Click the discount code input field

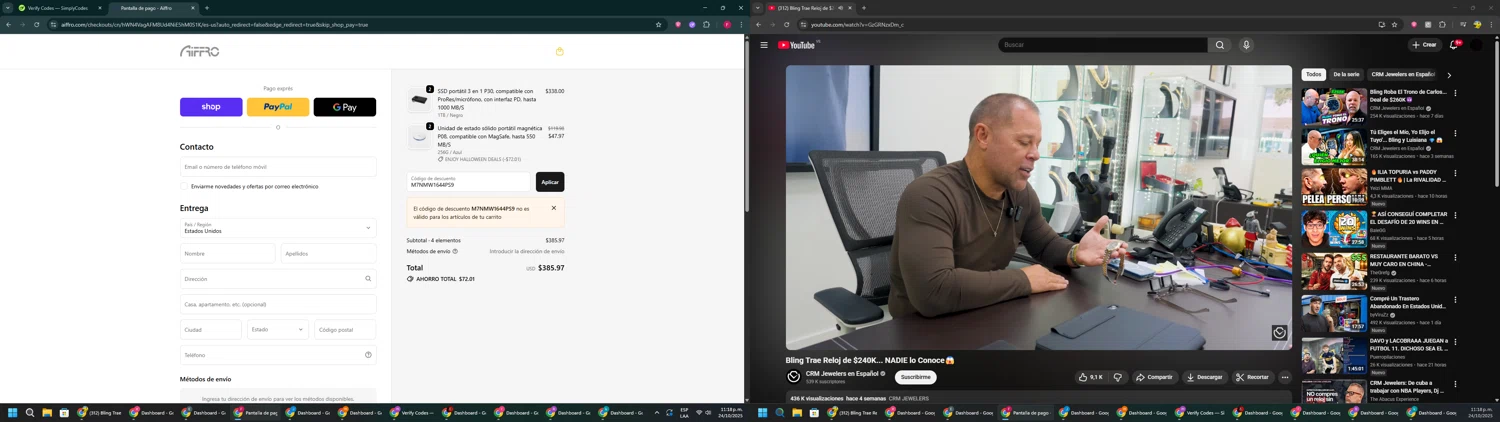468,182
